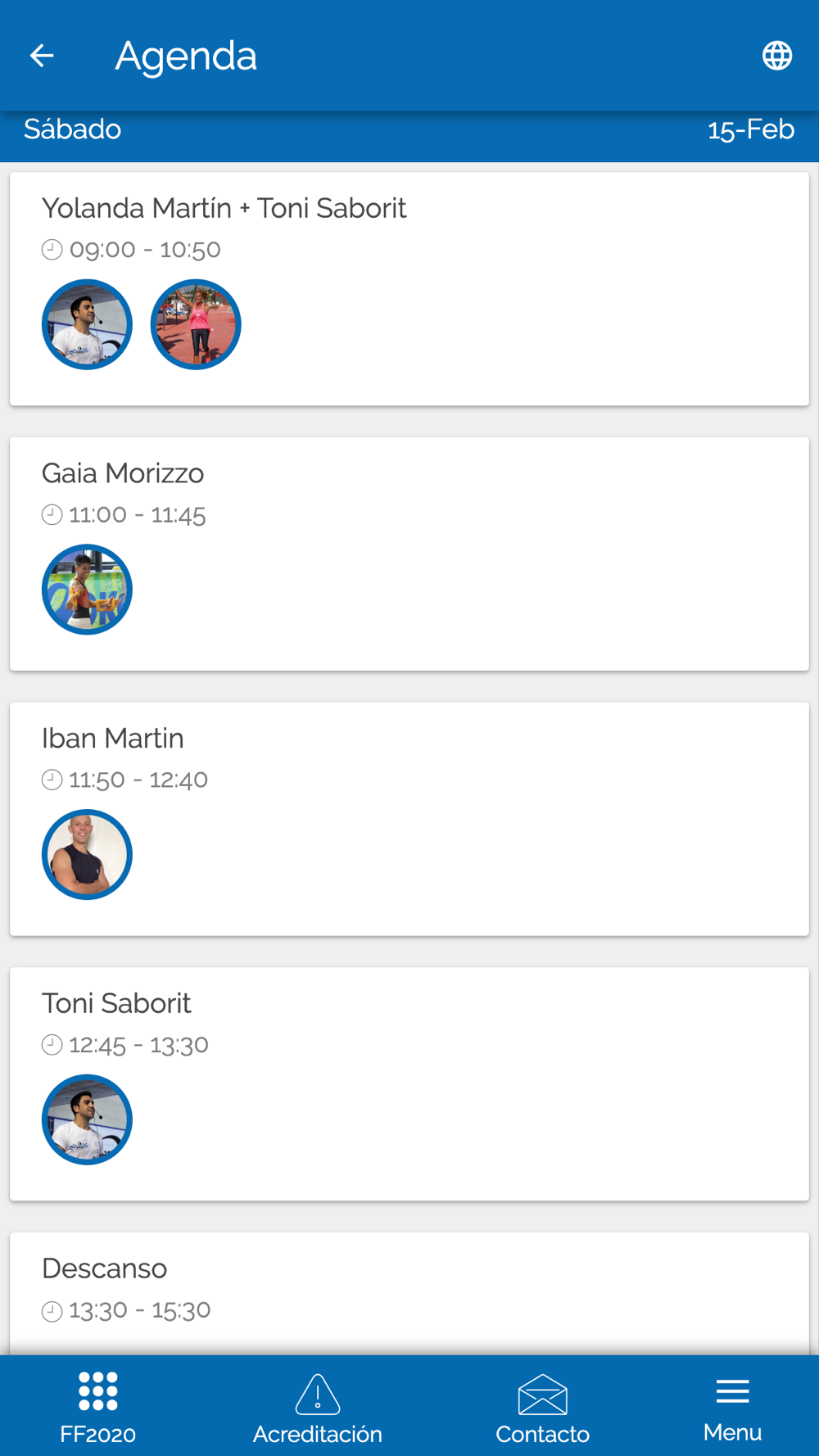The image size is (819, 1456).
Task: Tap clock icon beside 13:30 - 15:30
Action: (x=52, y=1311)
